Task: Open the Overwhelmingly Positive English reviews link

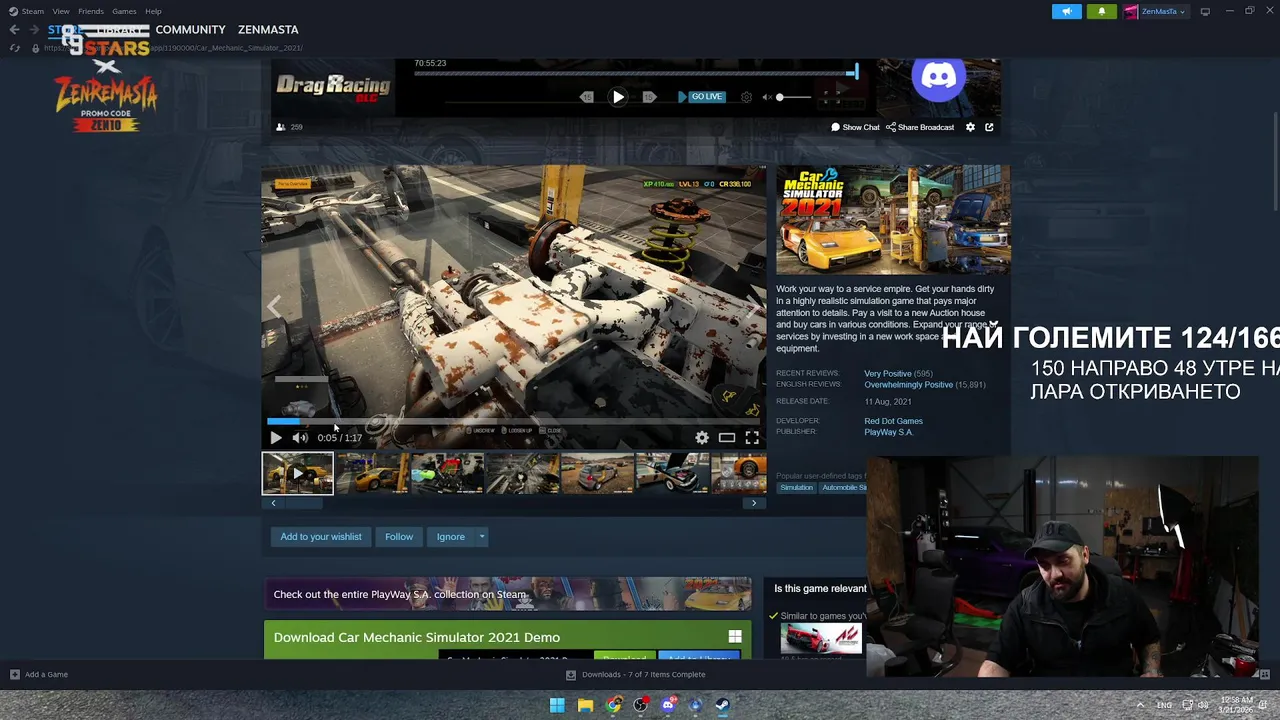Action: [x=908, y=385]
